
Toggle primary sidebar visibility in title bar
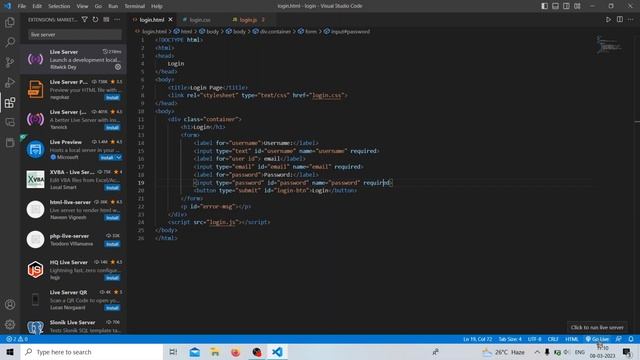544,6
